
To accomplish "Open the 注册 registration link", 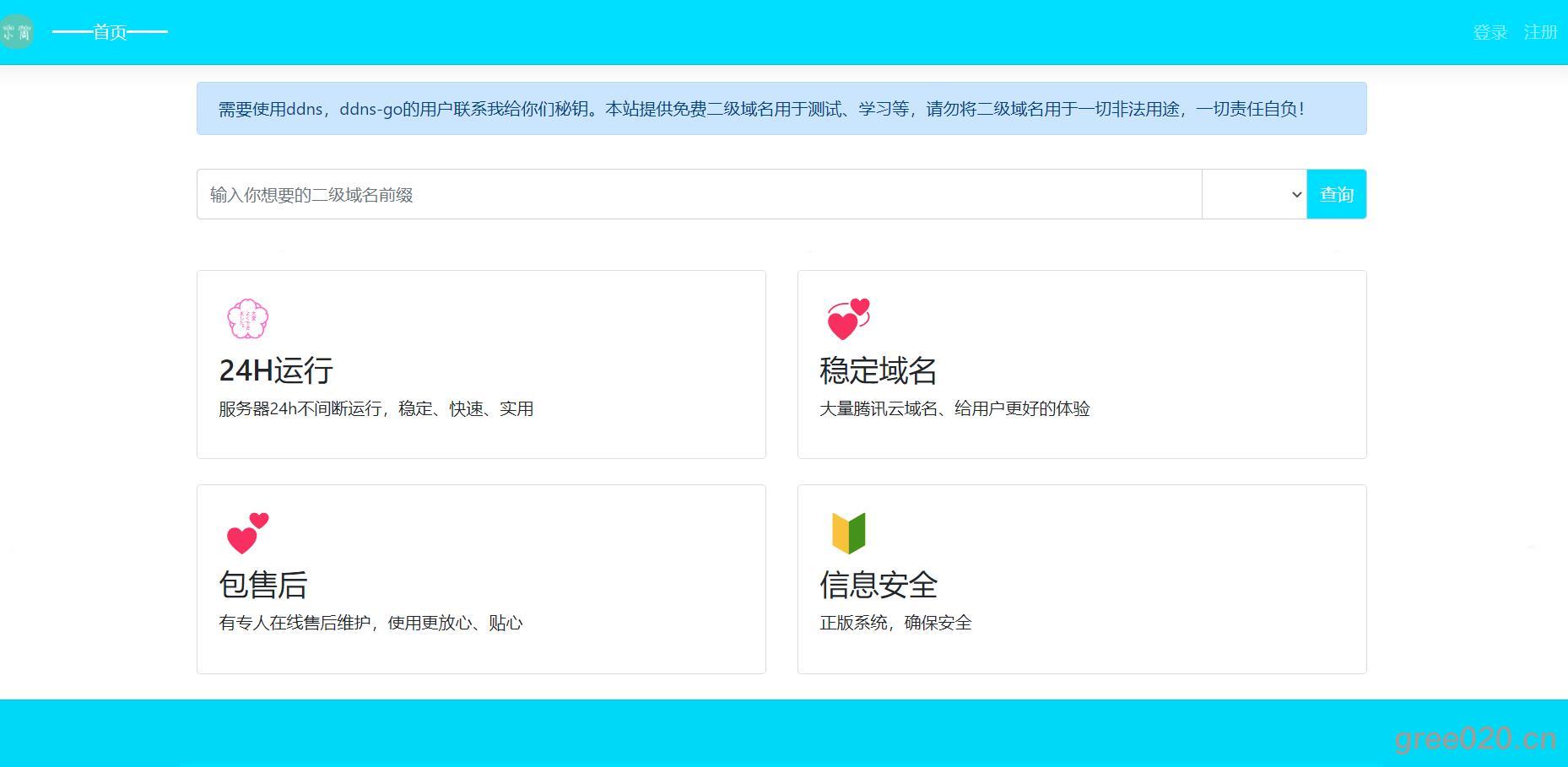I will 1540,32.
